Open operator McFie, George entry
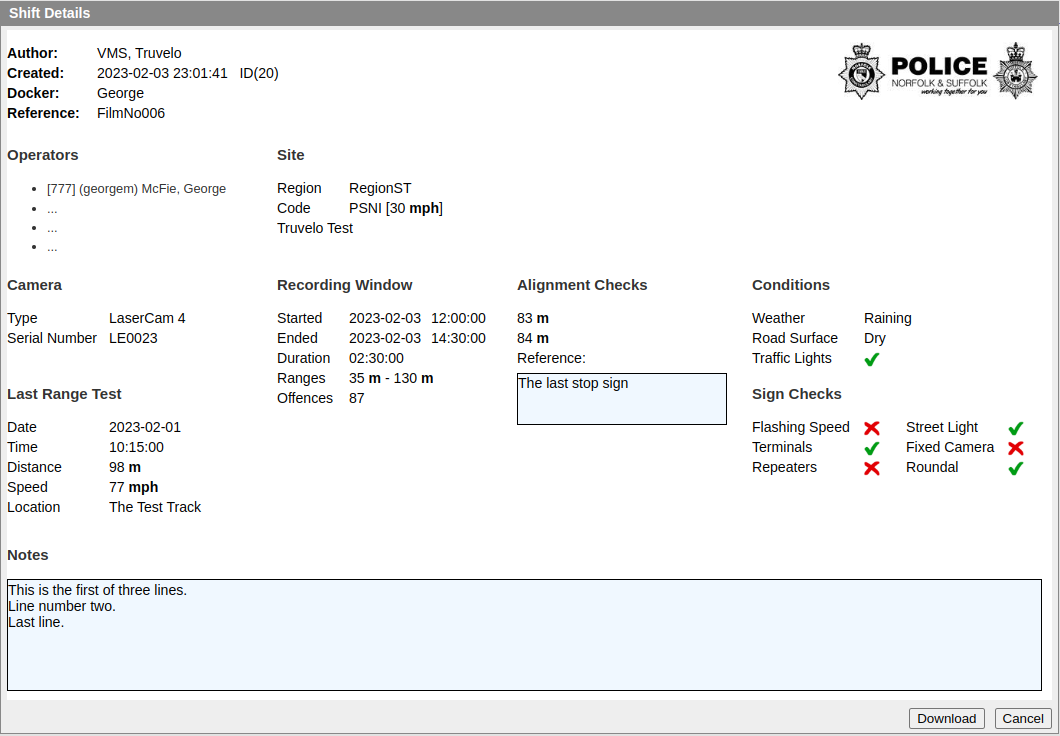This screenshot has height=736, width=1060. [x=135, y=188]
